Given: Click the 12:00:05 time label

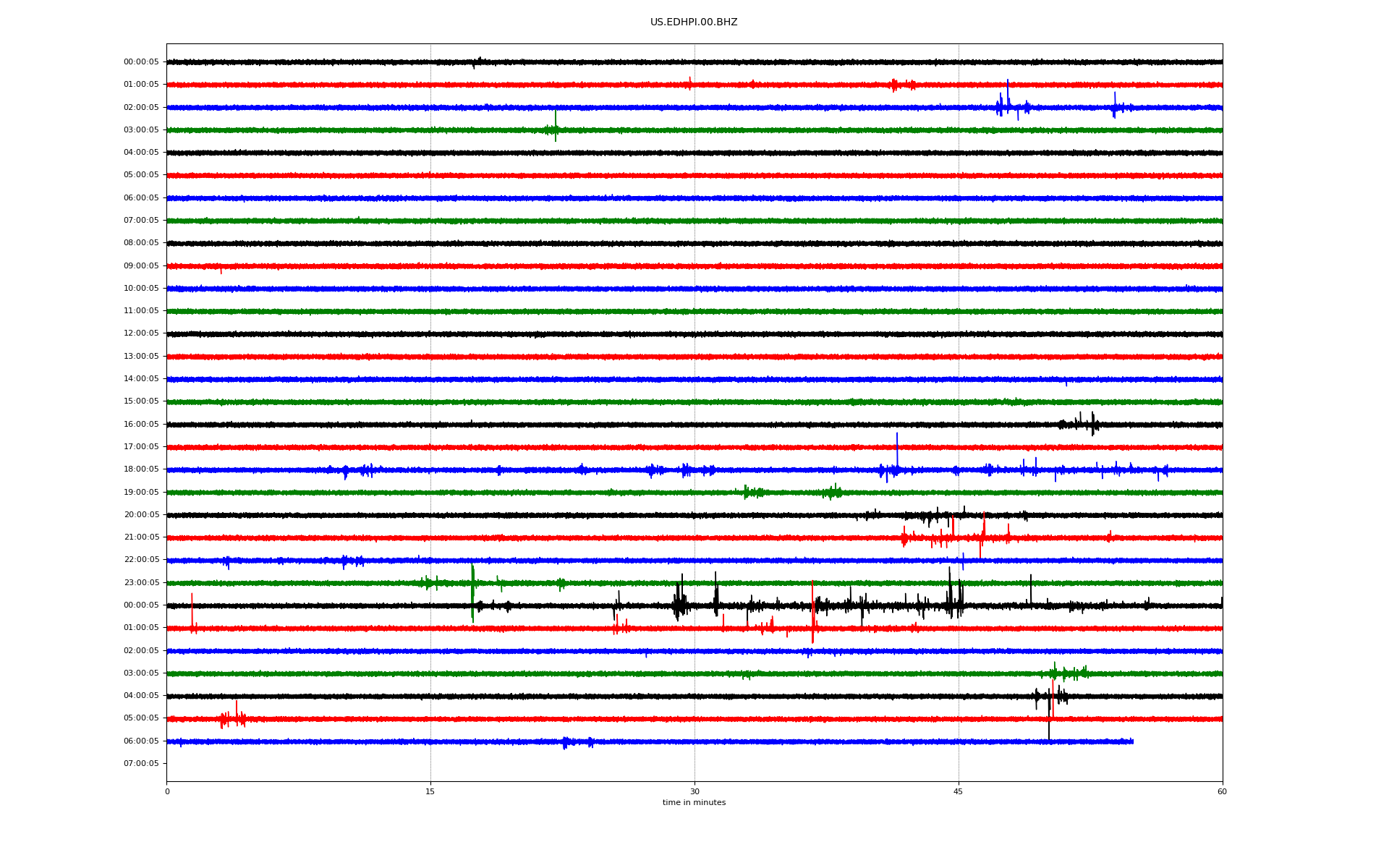Looking at the screenshot, I should point(141,333).
